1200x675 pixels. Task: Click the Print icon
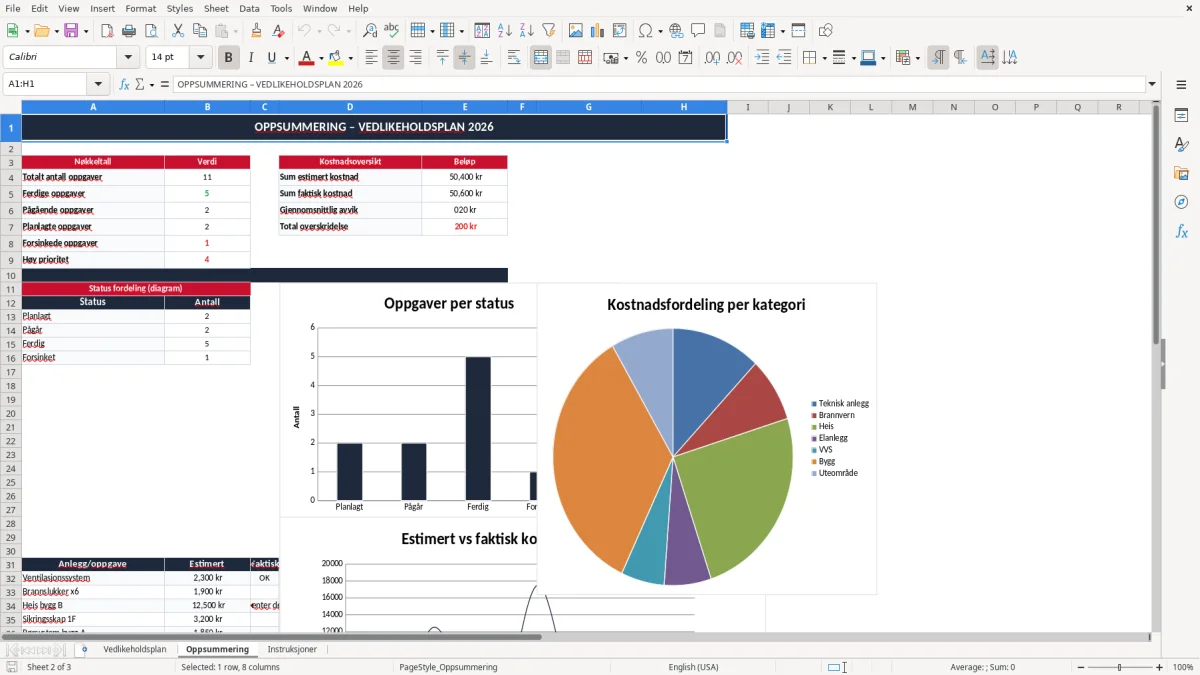coord(129,31)
